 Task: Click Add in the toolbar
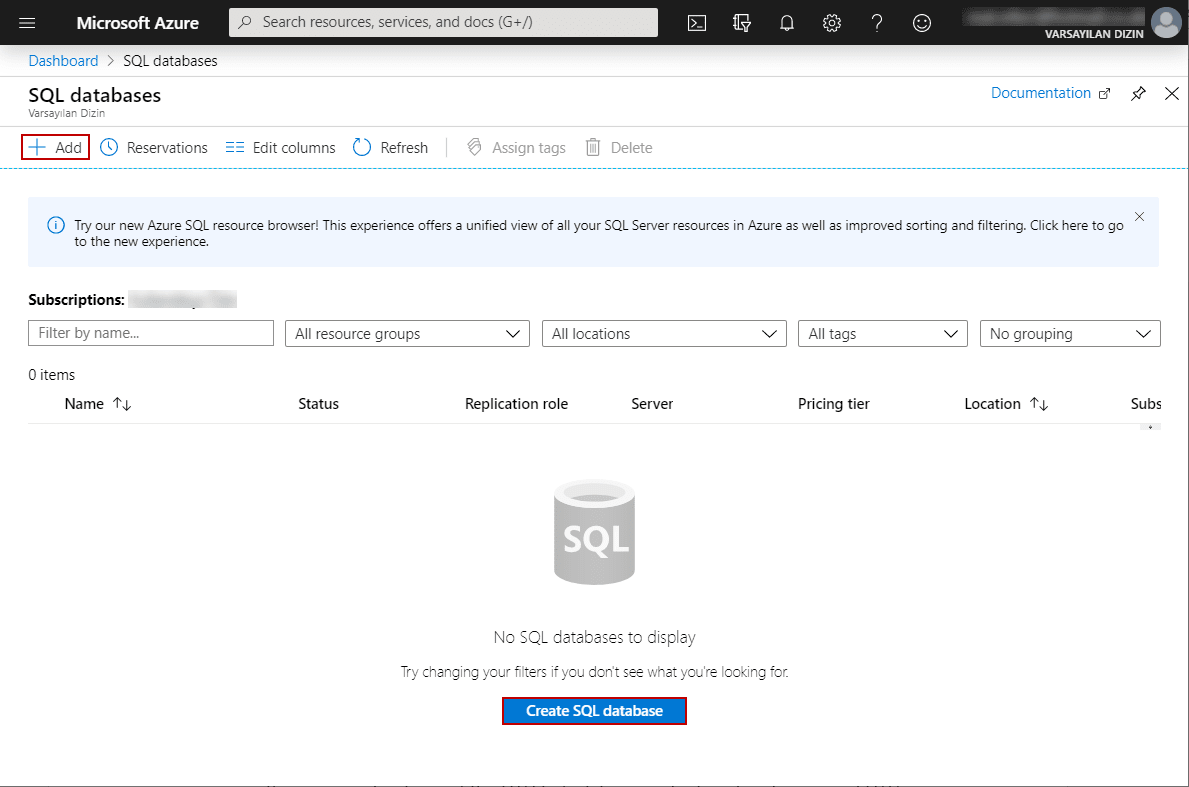[x=55, y=147]
